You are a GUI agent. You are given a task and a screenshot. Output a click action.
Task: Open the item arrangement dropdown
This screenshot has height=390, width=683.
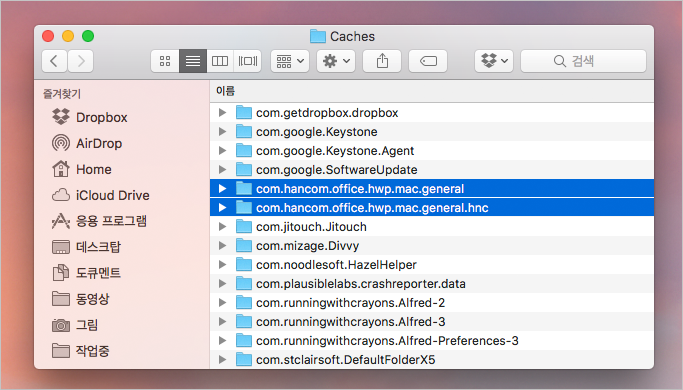[290, 61]
